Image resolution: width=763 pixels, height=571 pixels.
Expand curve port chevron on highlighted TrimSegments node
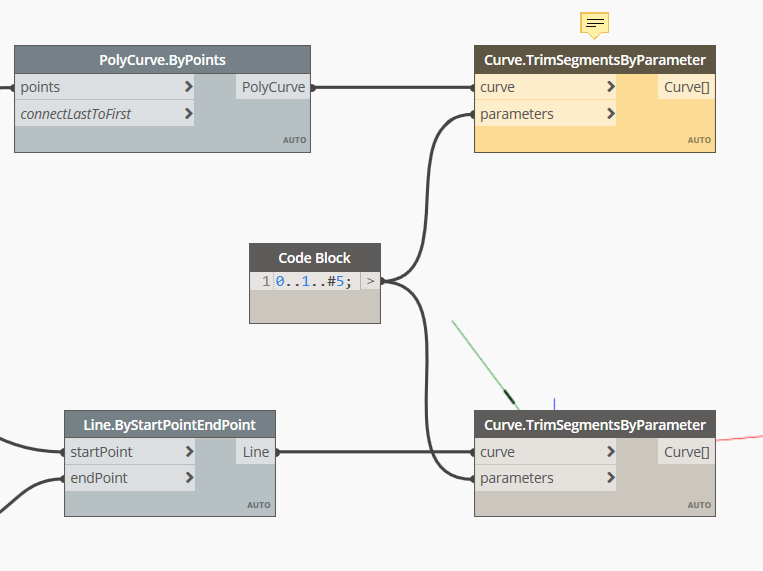point(611,87)
